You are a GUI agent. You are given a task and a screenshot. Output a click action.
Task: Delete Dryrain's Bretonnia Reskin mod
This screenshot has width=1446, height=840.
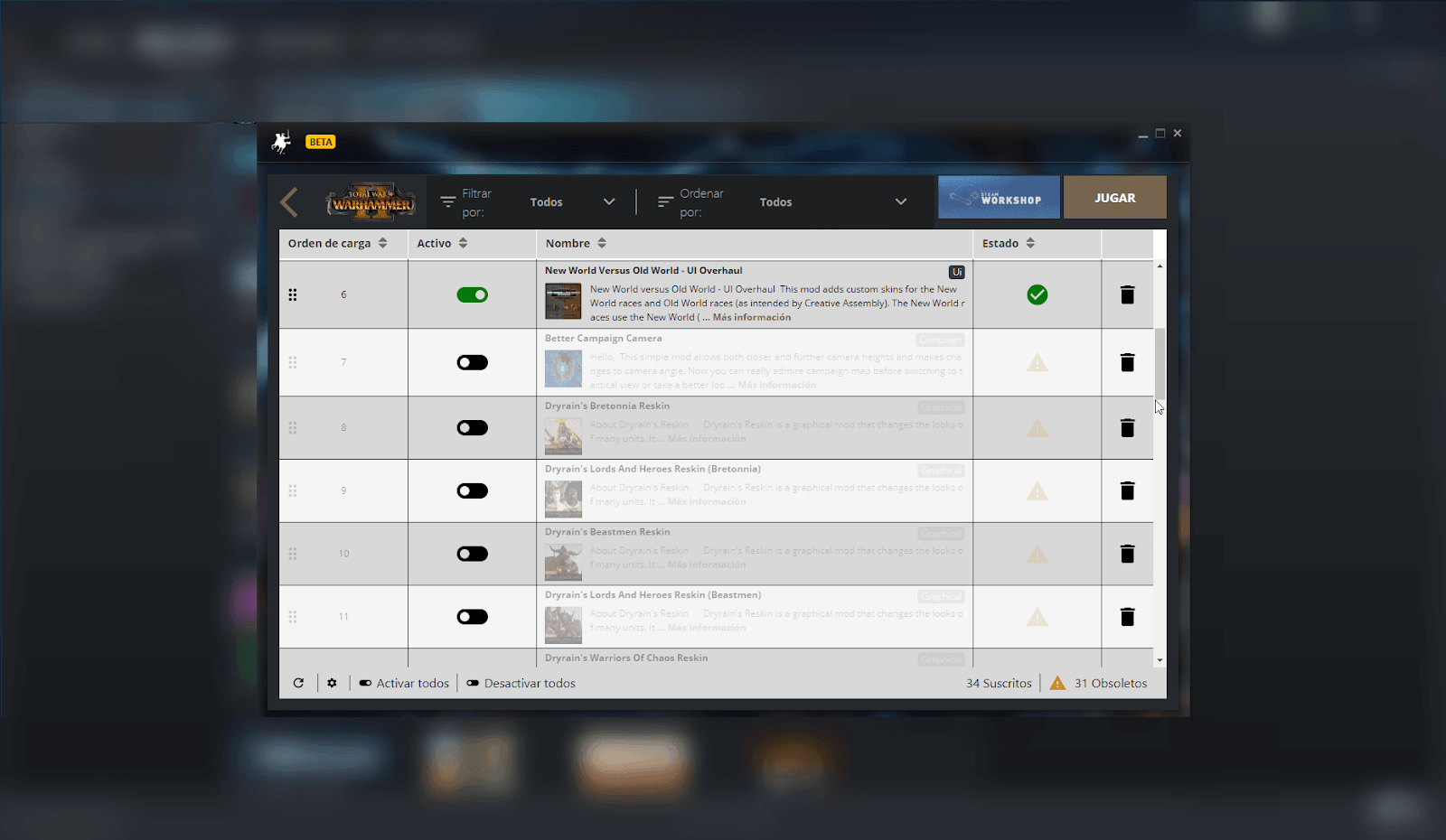click(1127, 427)
